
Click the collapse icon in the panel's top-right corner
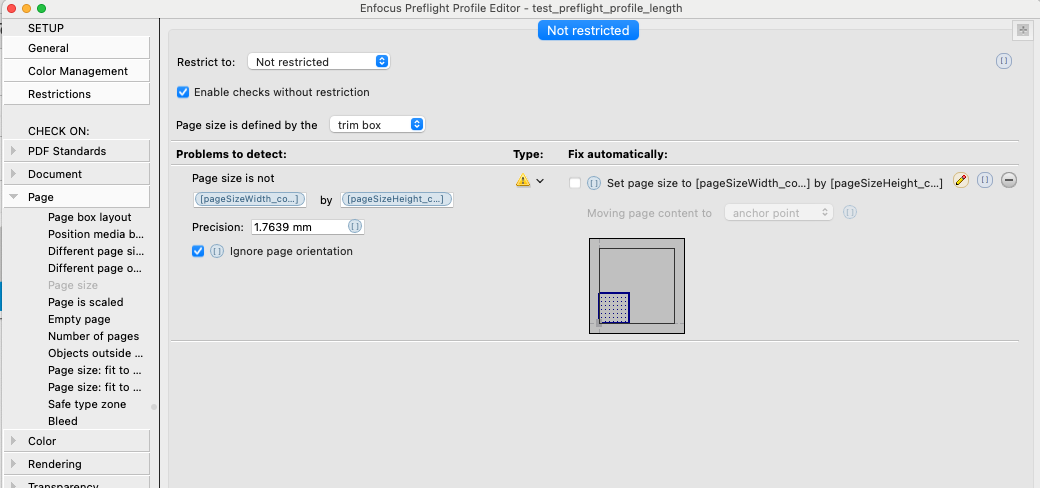[x=1021, y=30]
